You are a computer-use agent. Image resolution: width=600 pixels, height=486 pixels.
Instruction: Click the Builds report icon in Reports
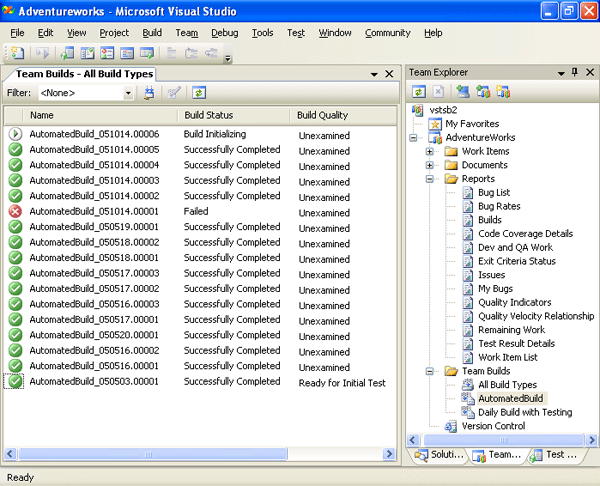[x=468, y=220]
